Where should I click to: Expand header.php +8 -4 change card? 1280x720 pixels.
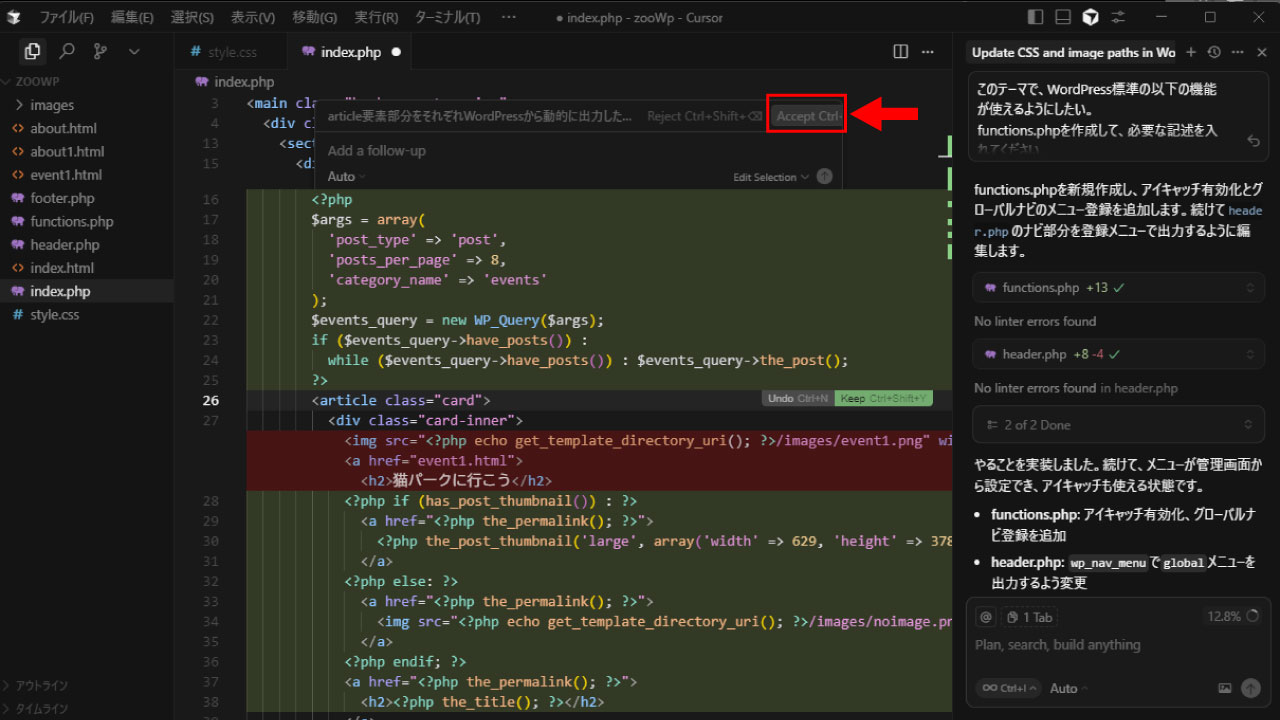pyautogui.click(x=1118, y=354)
